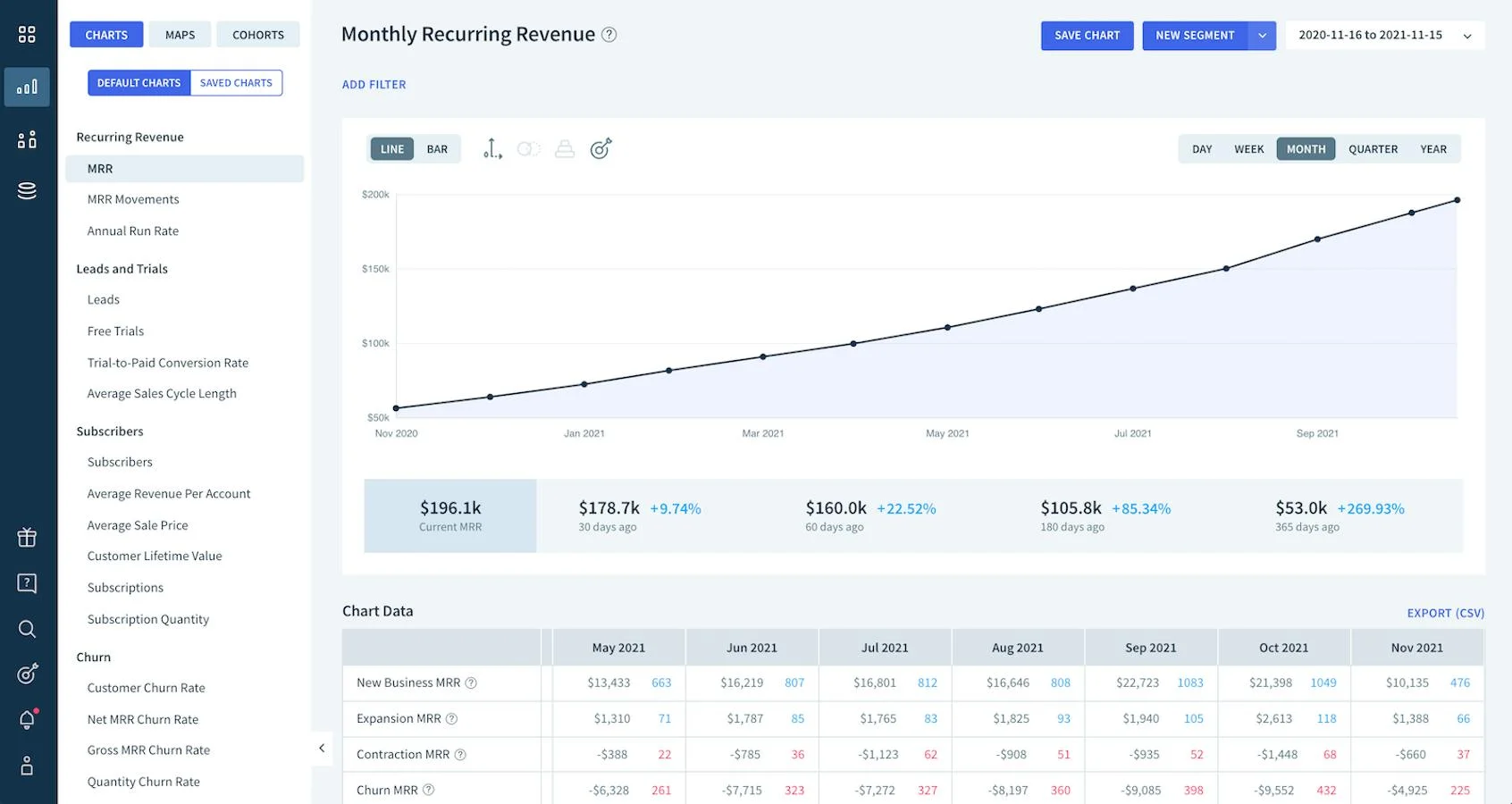
Task: Open the help question icon in sidebar
Action: click(27, 583)
